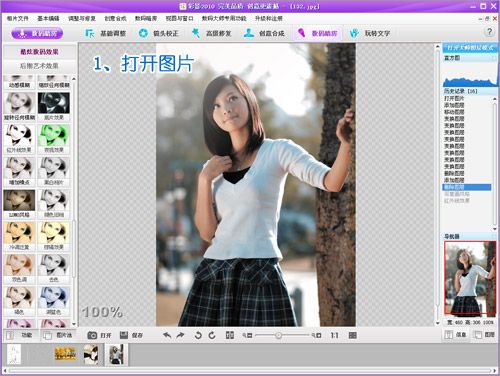The image size is (500, 376).
Task: Collapse the 直方图 histogram panel header
Action: pyautogui.click(x=470, y=58)
